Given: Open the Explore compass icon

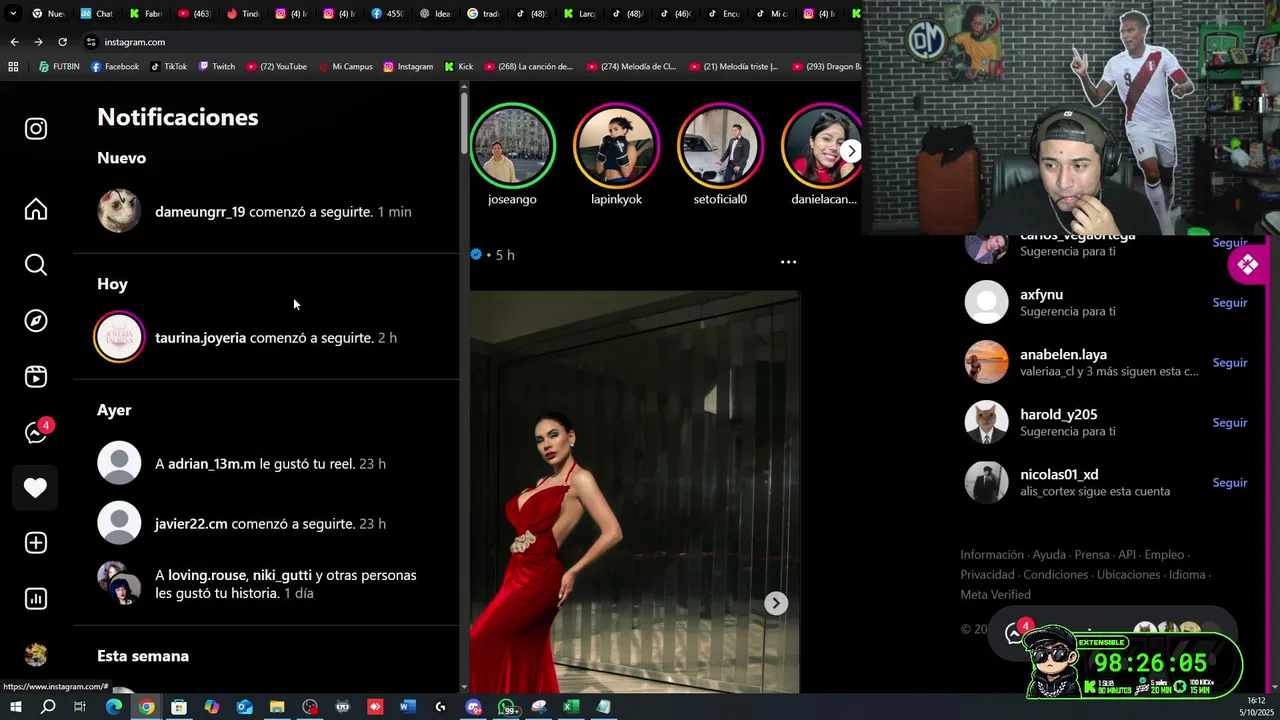Looking at the screenshot, I should tap(36, 321).
